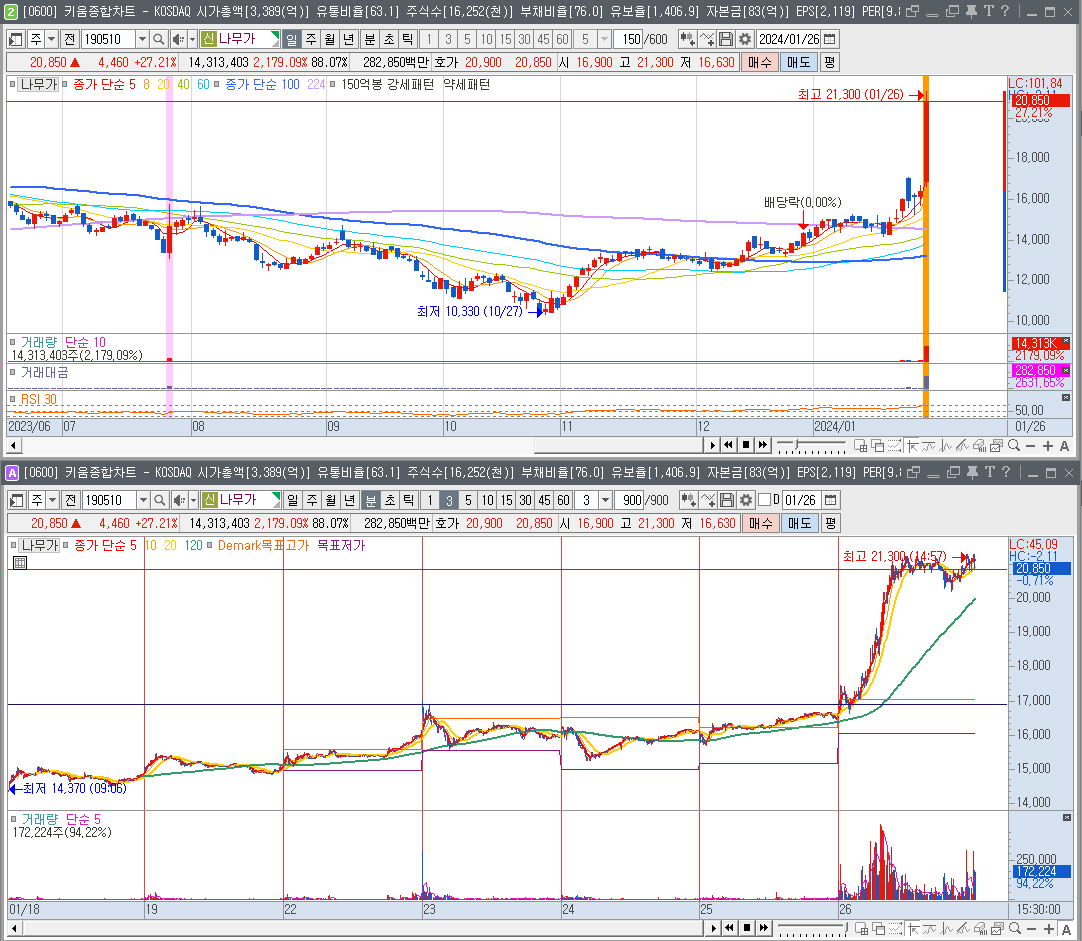Open the calendar picker next to 2024/01/26
1082x941 pixels.
pos(830,39)
